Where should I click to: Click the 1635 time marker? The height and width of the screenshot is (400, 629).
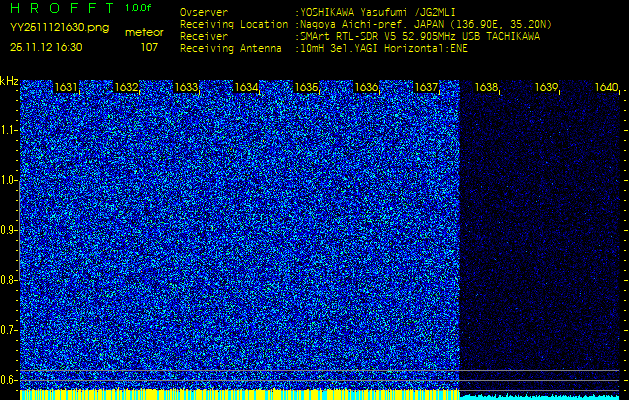click(x=306, y=87)
